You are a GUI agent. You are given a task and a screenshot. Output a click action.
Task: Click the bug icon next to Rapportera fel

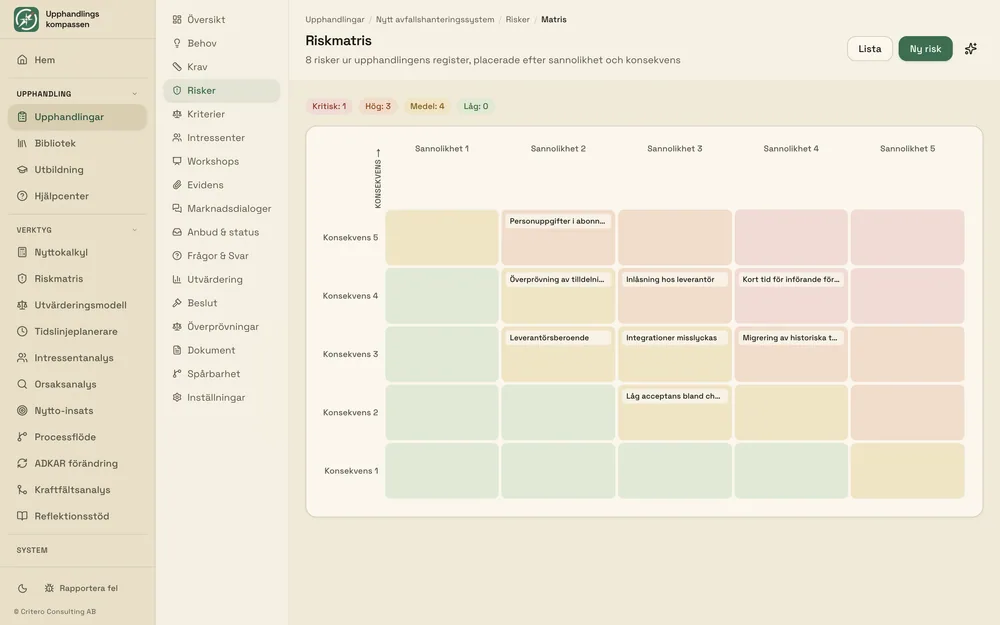coord(49,588)
